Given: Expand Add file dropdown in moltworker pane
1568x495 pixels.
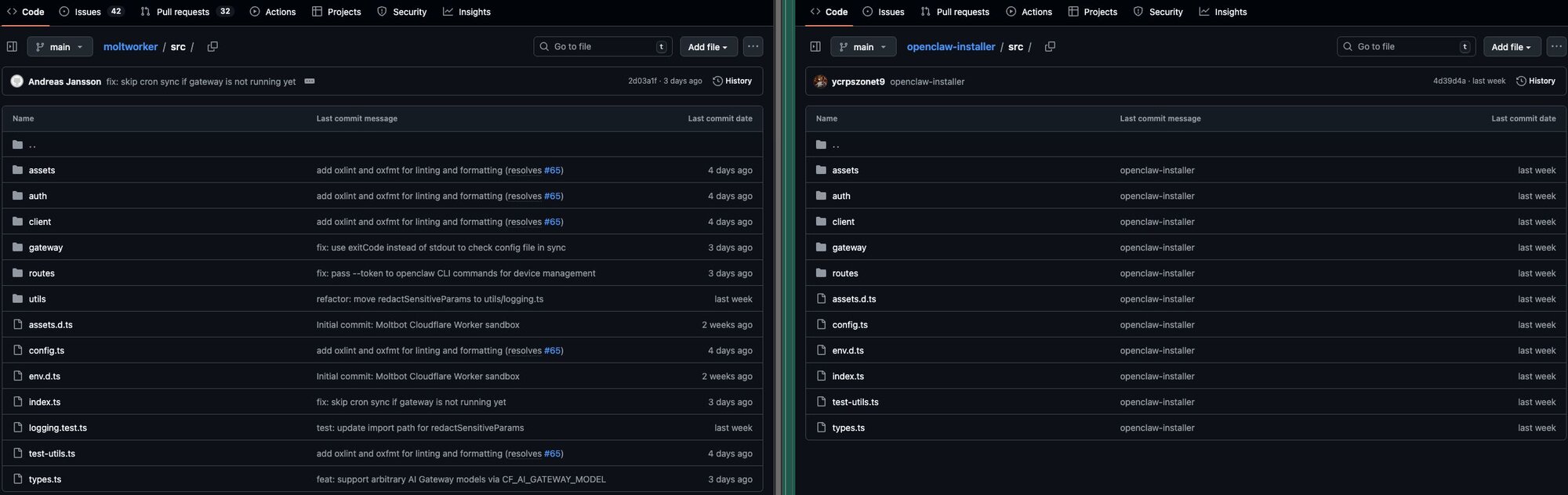Looking at the screenshot, I should [708, 47].
